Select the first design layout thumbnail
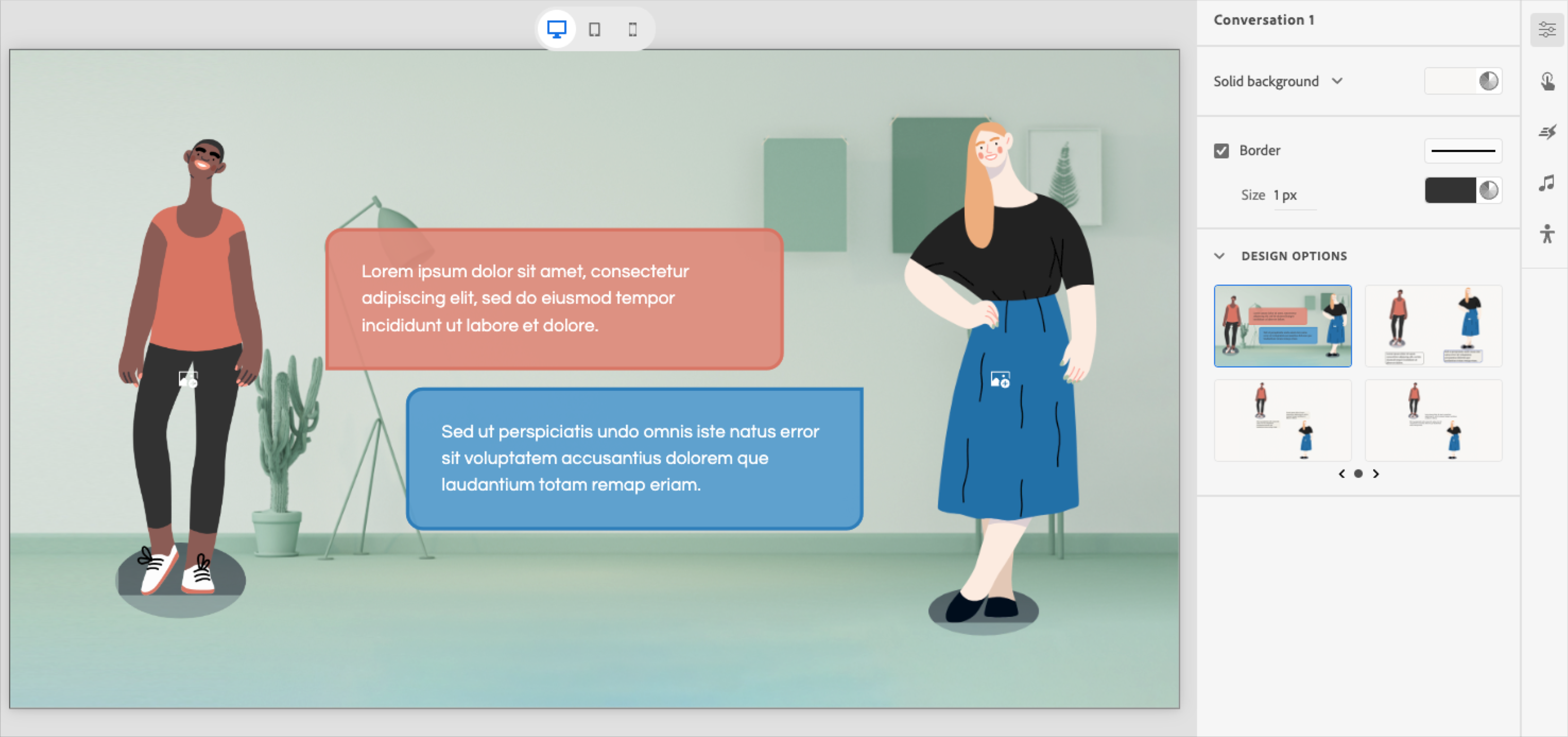 coord(1282,326)
